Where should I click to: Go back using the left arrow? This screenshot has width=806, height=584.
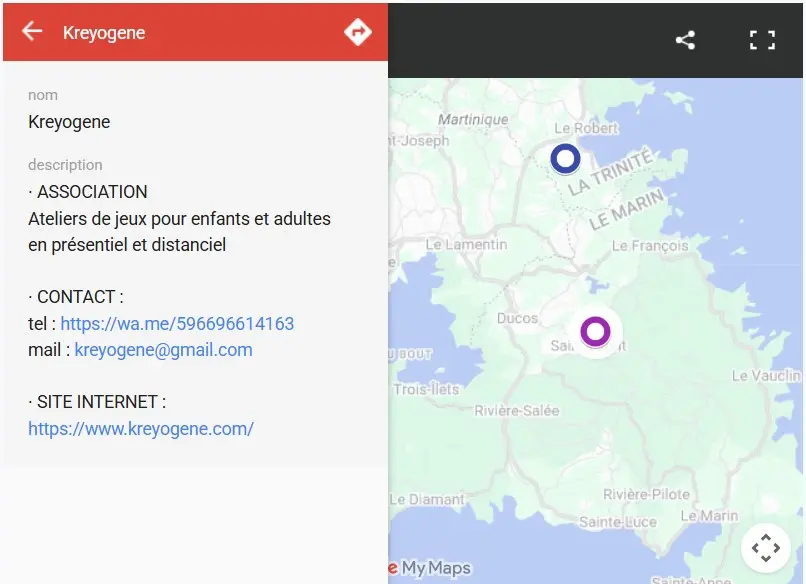click(32, 31)
